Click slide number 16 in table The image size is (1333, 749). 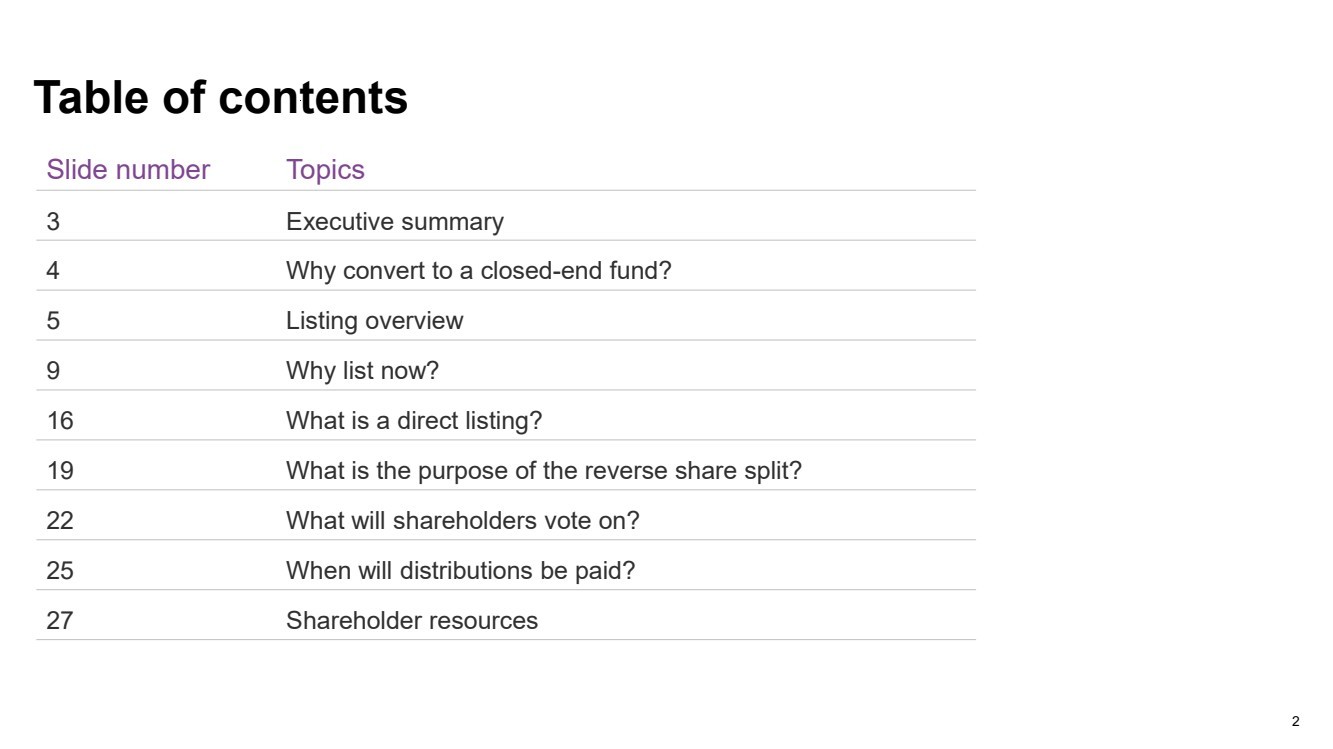tap(60, 421)
